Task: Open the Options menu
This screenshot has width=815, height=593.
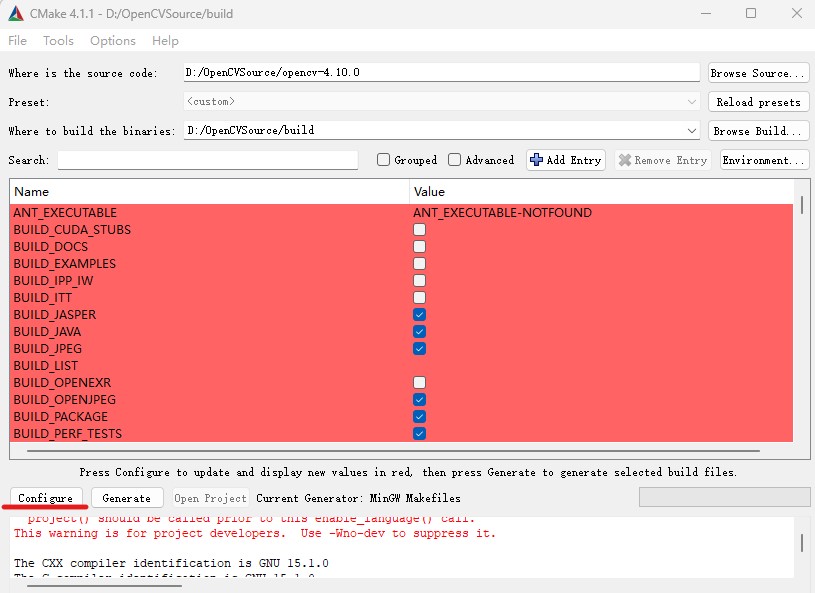Action: pyautogui.click(x=113, y=41)
